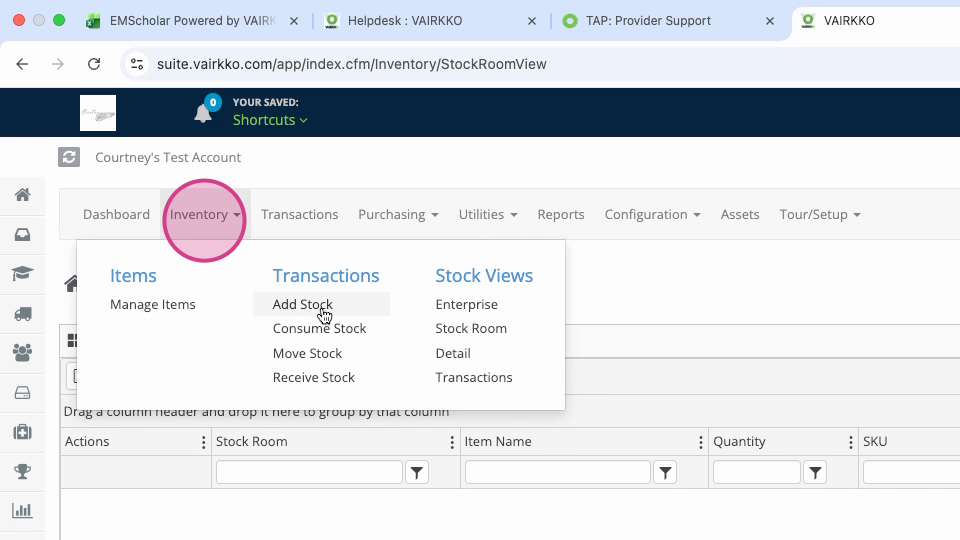This screenshot has height=540, width=960.
Task: Click the browser forward arrow
Action: point(58,64)
